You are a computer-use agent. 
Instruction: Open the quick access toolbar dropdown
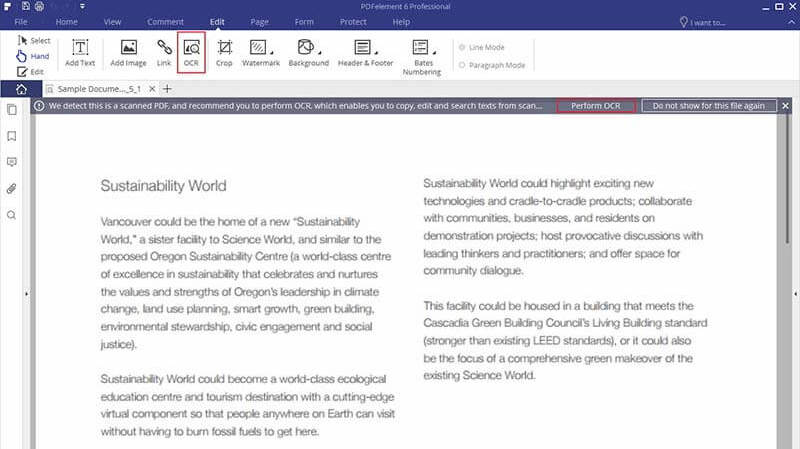[82, 7]
